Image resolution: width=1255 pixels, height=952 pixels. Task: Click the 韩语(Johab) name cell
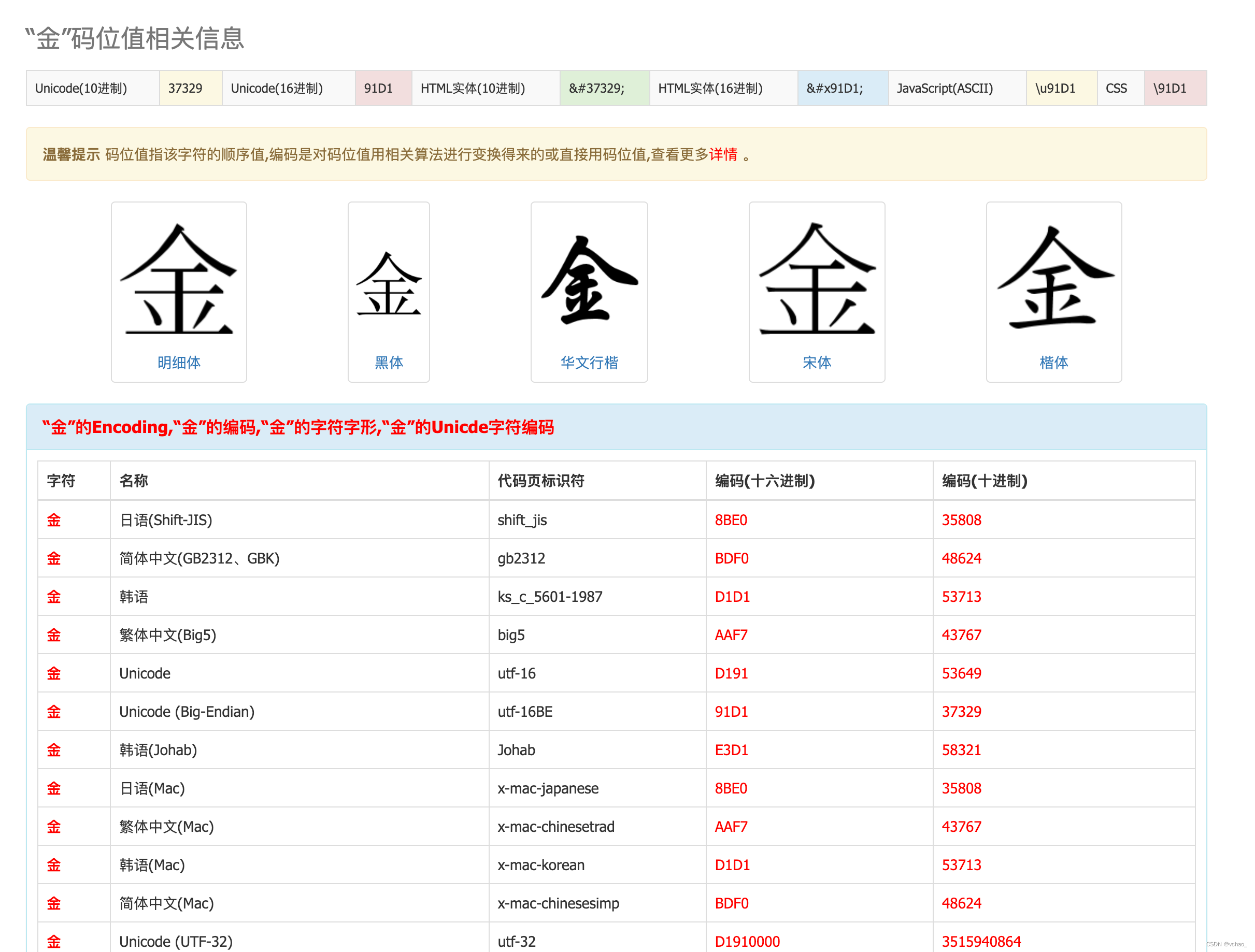[x=300, y=750]
